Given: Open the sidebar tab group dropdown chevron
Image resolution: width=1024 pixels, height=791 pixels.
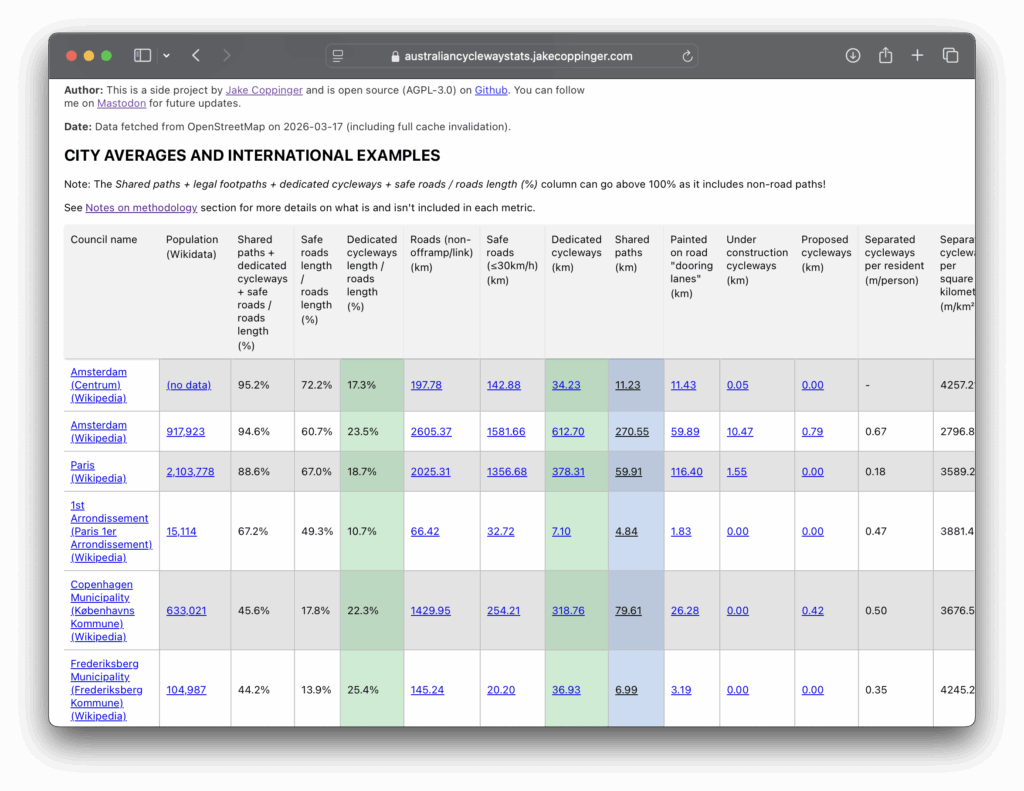Looking at the screenshot, I should coord(166,56).
